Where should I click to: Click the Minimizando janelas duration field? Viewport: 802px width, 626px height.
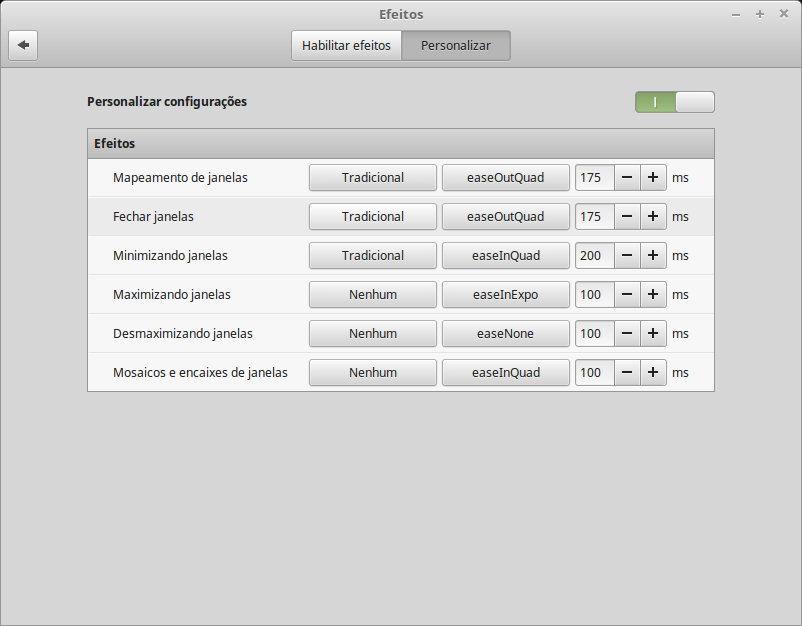coord(593,255)
